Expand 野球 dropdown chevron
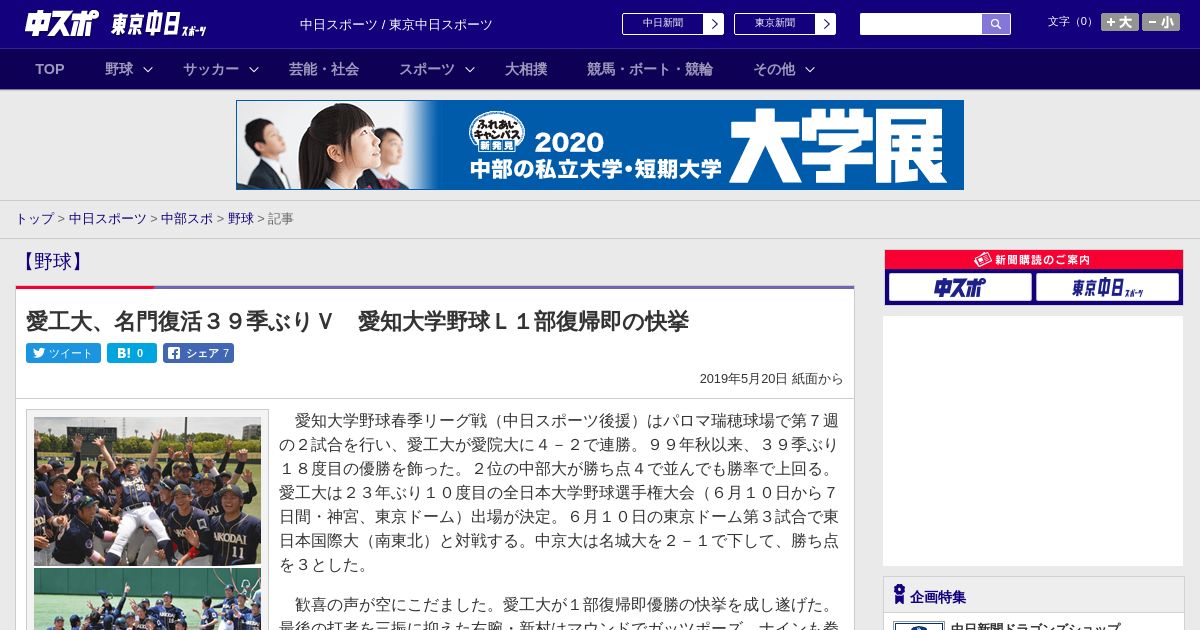The image size is (1200, 630). [x=148, y=69]
